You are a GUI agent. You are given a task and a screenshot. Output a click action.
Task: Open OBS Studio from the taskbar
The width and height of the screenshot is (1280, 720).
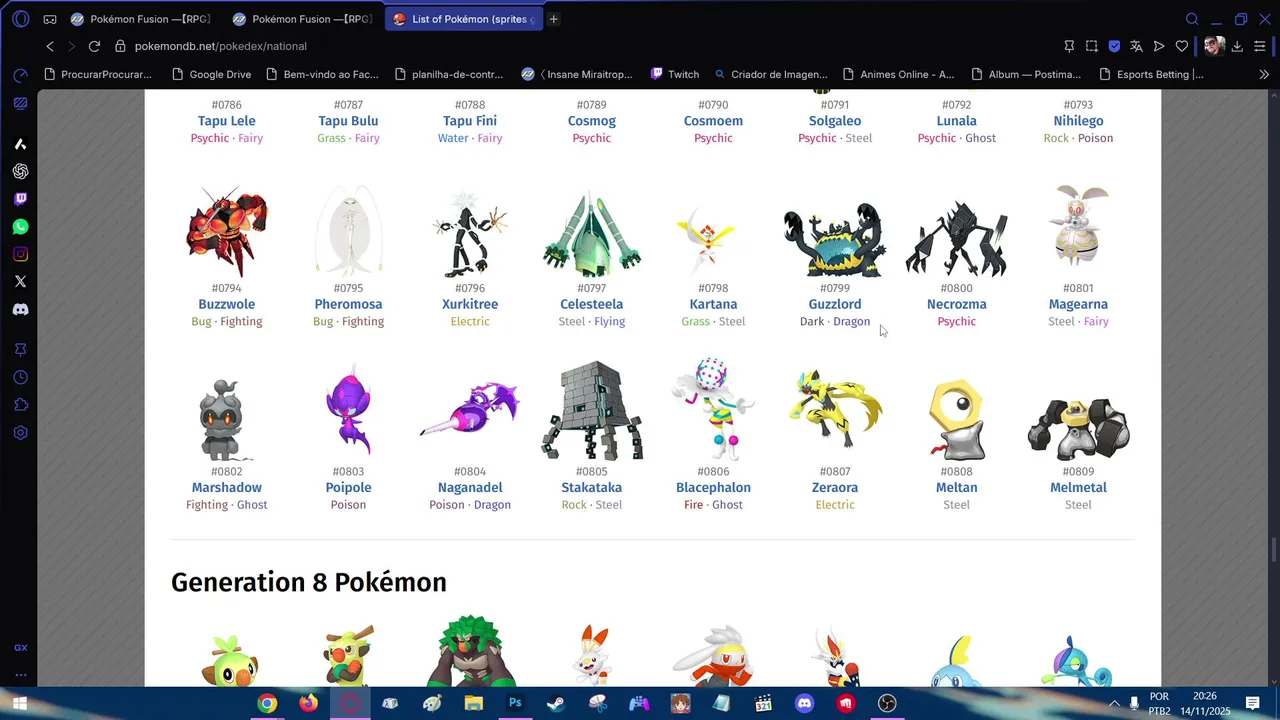[887, 704]
